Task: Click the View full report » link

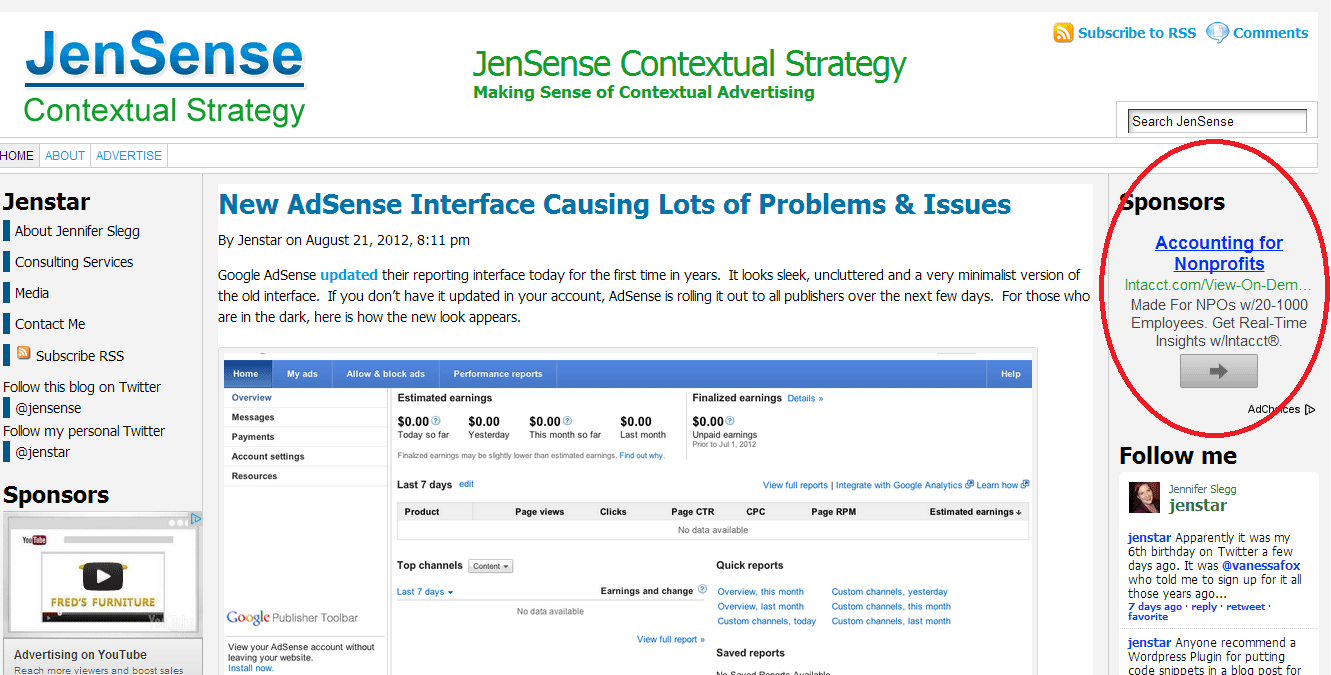Action: 671,639
